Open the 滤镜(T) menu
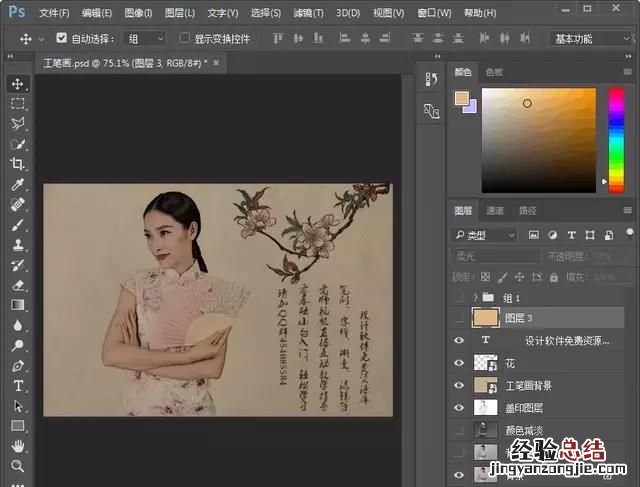Screen dimensions: 640x487 (307, 13)
